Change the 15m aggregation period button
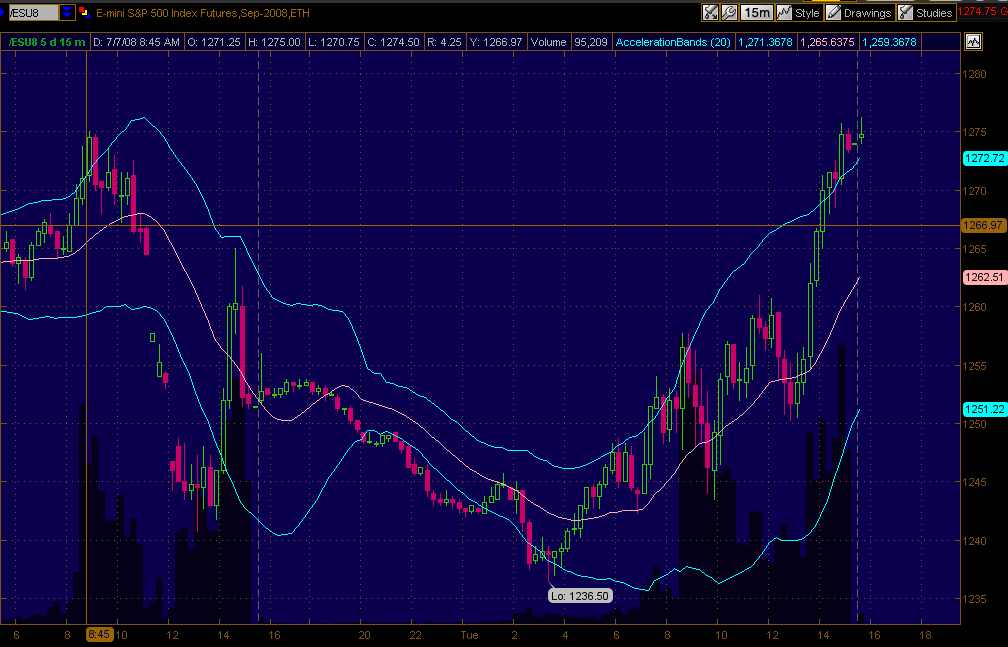The image size is (1008, 647). point(756,12)
